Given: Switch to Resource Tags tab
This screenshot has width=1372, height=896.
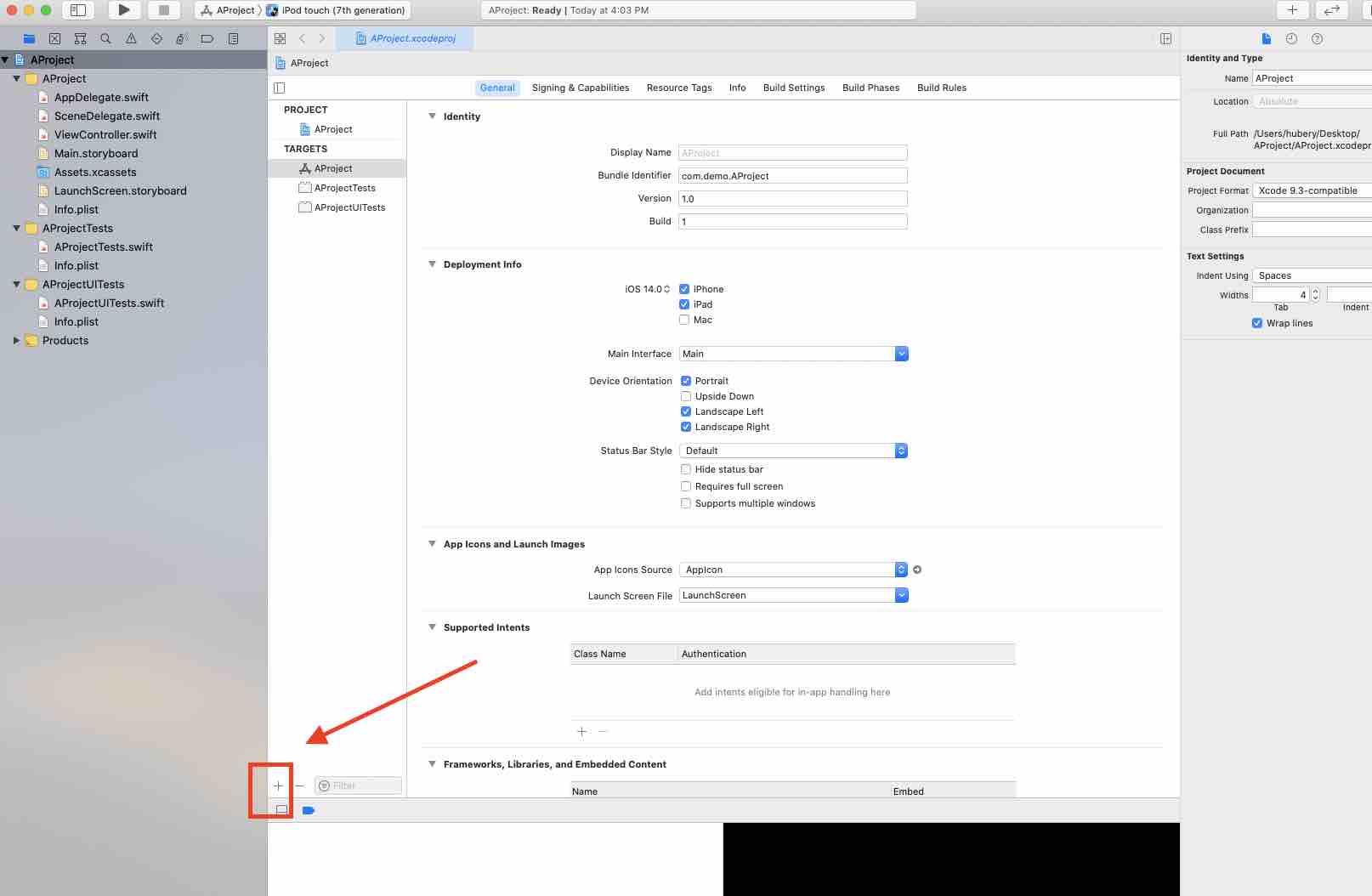Looking at the screenshot, I should coord(679,88).
